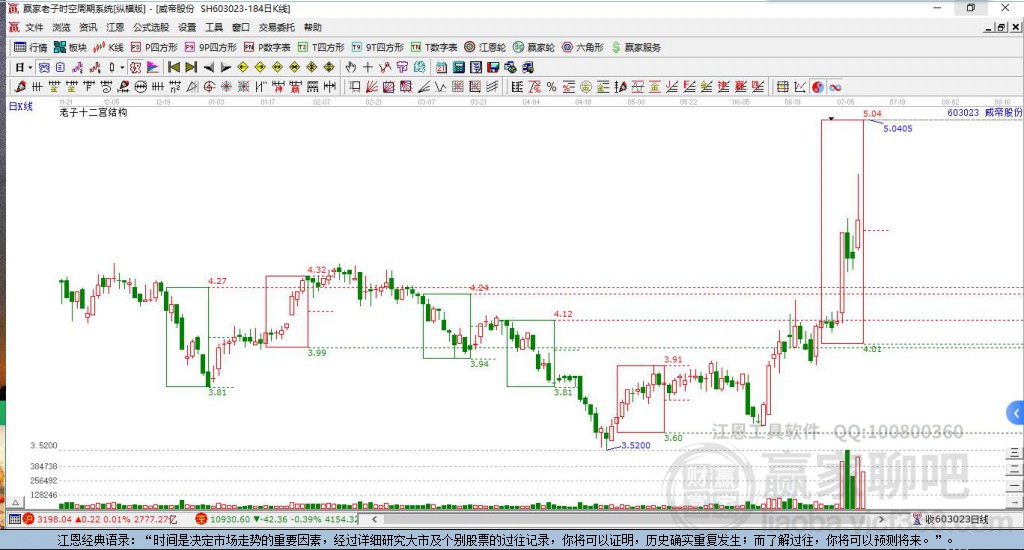Click the percent sign tool icon
This screenshot has height=550, width=1024.
(551, 87)
